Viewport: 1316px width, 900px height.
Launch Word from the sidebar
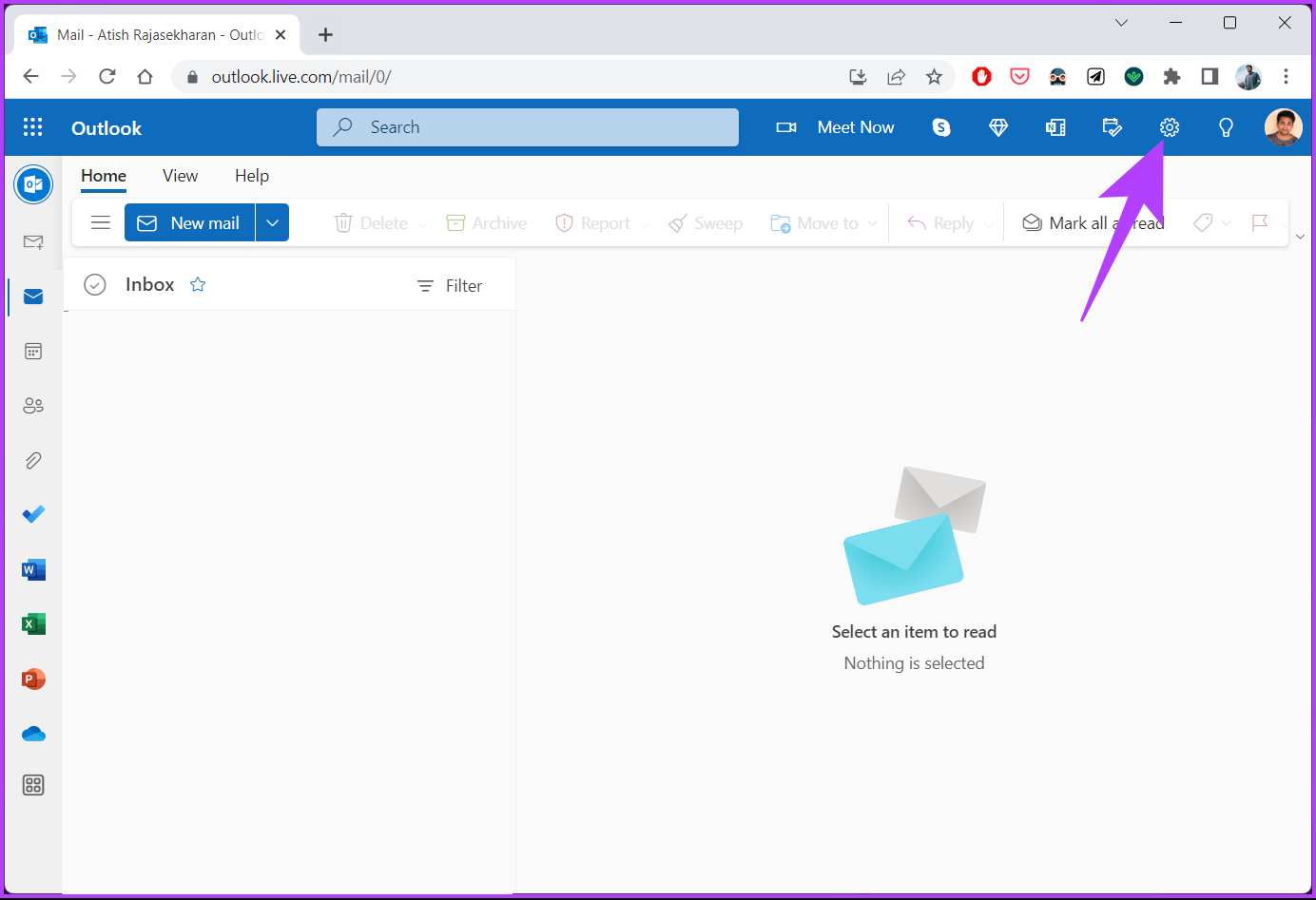[x=33, y=569]
